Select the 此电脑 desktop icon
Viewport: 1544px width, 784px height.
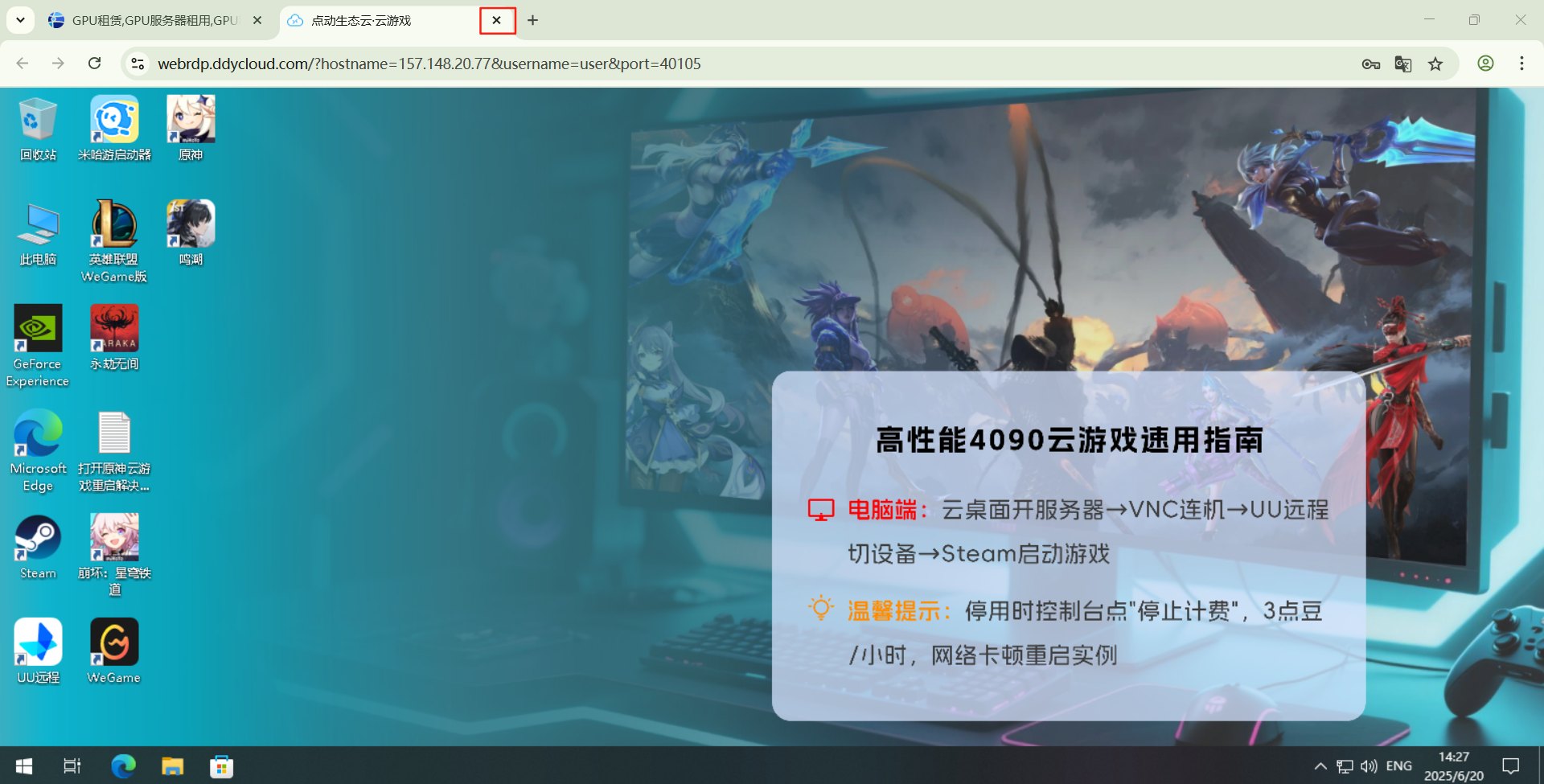[38, 233]
